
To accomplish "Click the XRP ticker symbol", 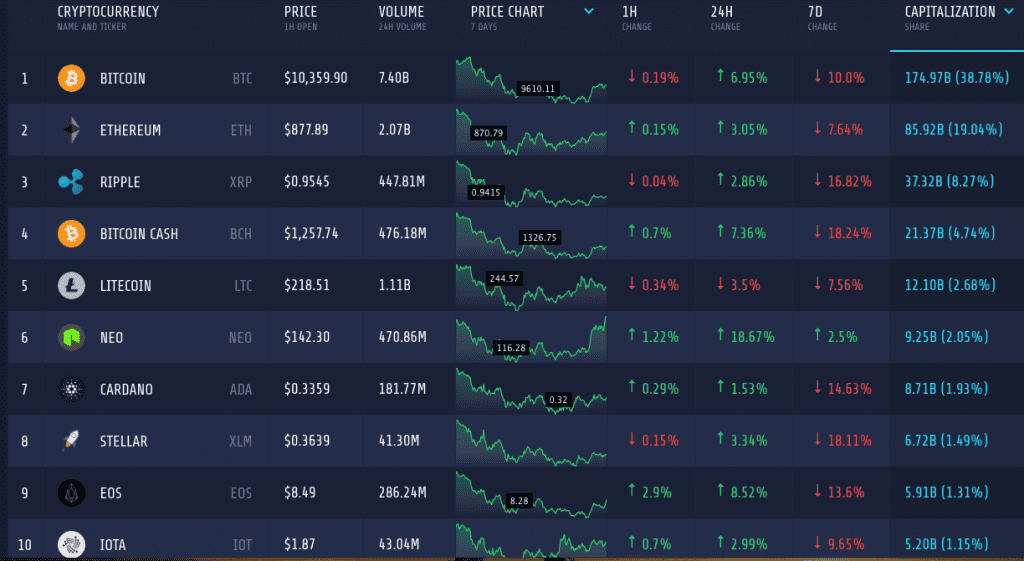I will pos(241,182).
